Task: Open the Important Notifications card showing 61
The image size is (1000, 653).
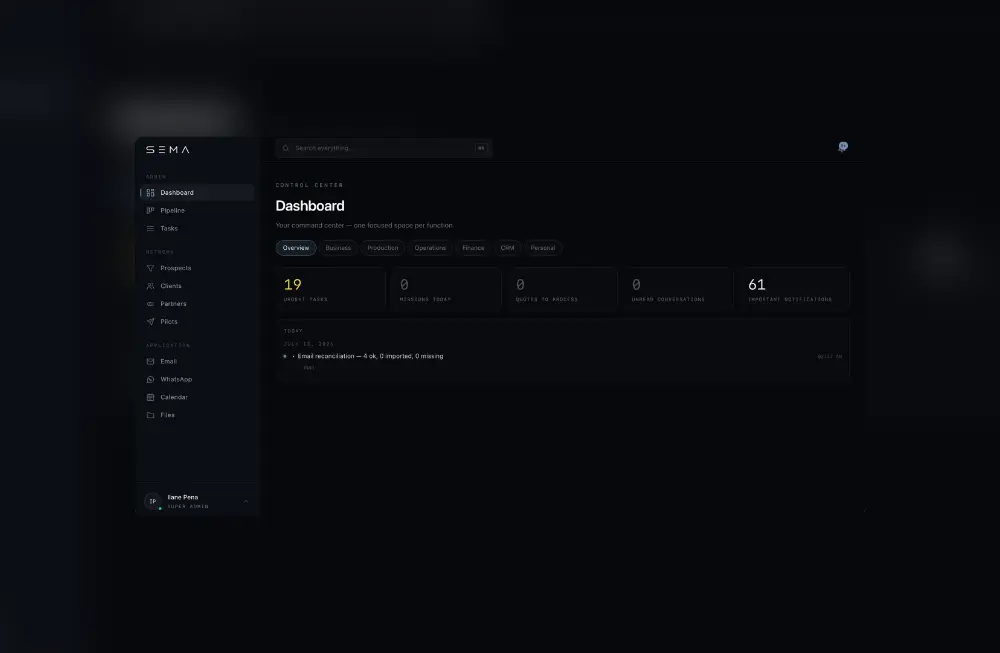Action: [795, 290]
